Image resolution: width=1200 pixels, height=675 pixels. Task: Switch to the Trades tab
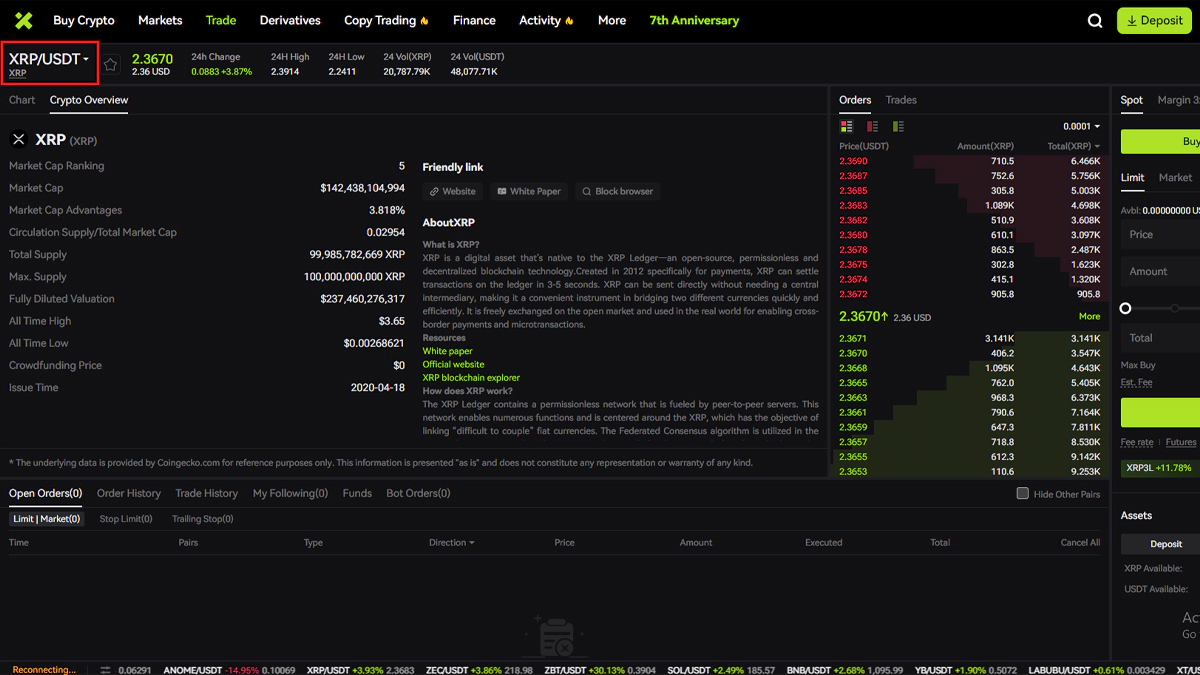tap(901, 100)
